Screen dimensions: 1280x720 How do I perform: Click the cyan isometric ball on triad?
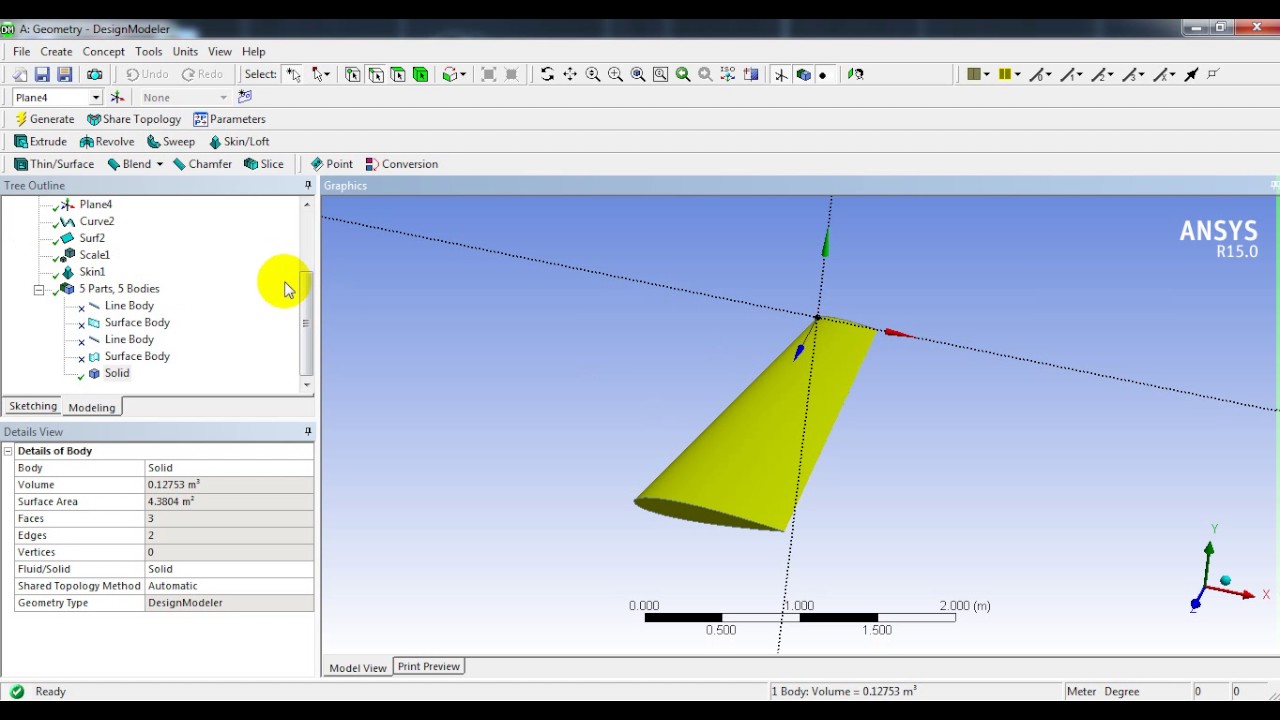point(1225,581)
